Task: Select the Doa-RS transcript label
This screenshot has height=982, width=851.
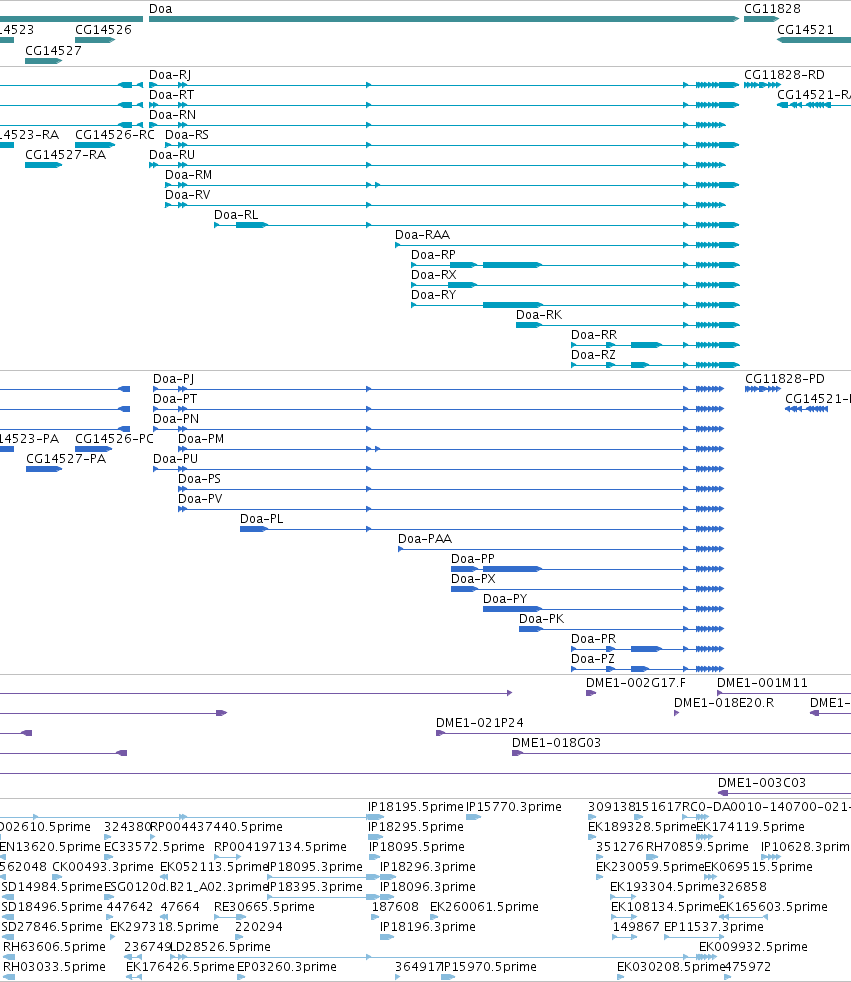Action: pyautogui.click(x=187, y=135)
